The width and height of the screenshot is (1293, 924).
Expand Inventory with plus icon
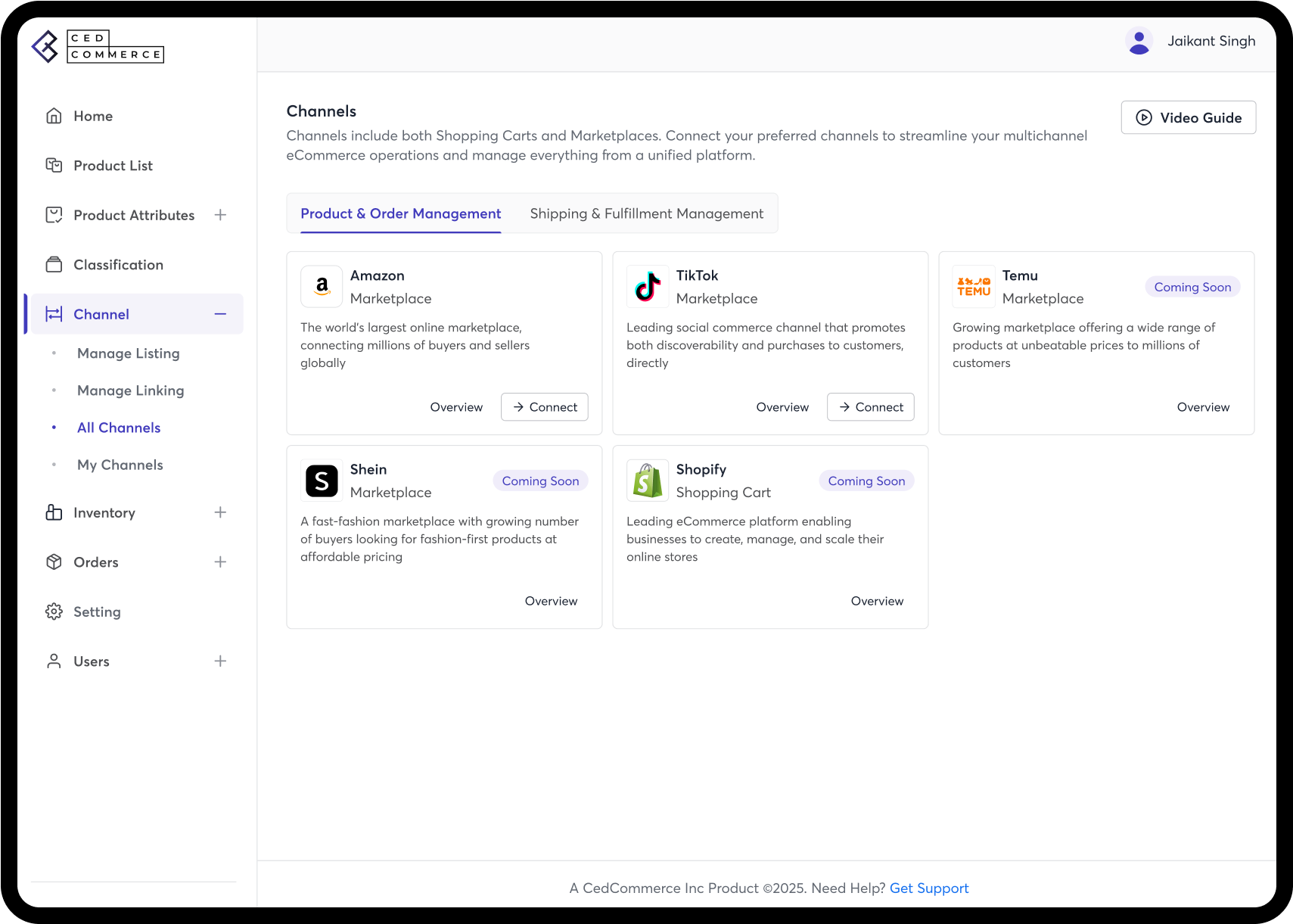click(x=220, y=512)
